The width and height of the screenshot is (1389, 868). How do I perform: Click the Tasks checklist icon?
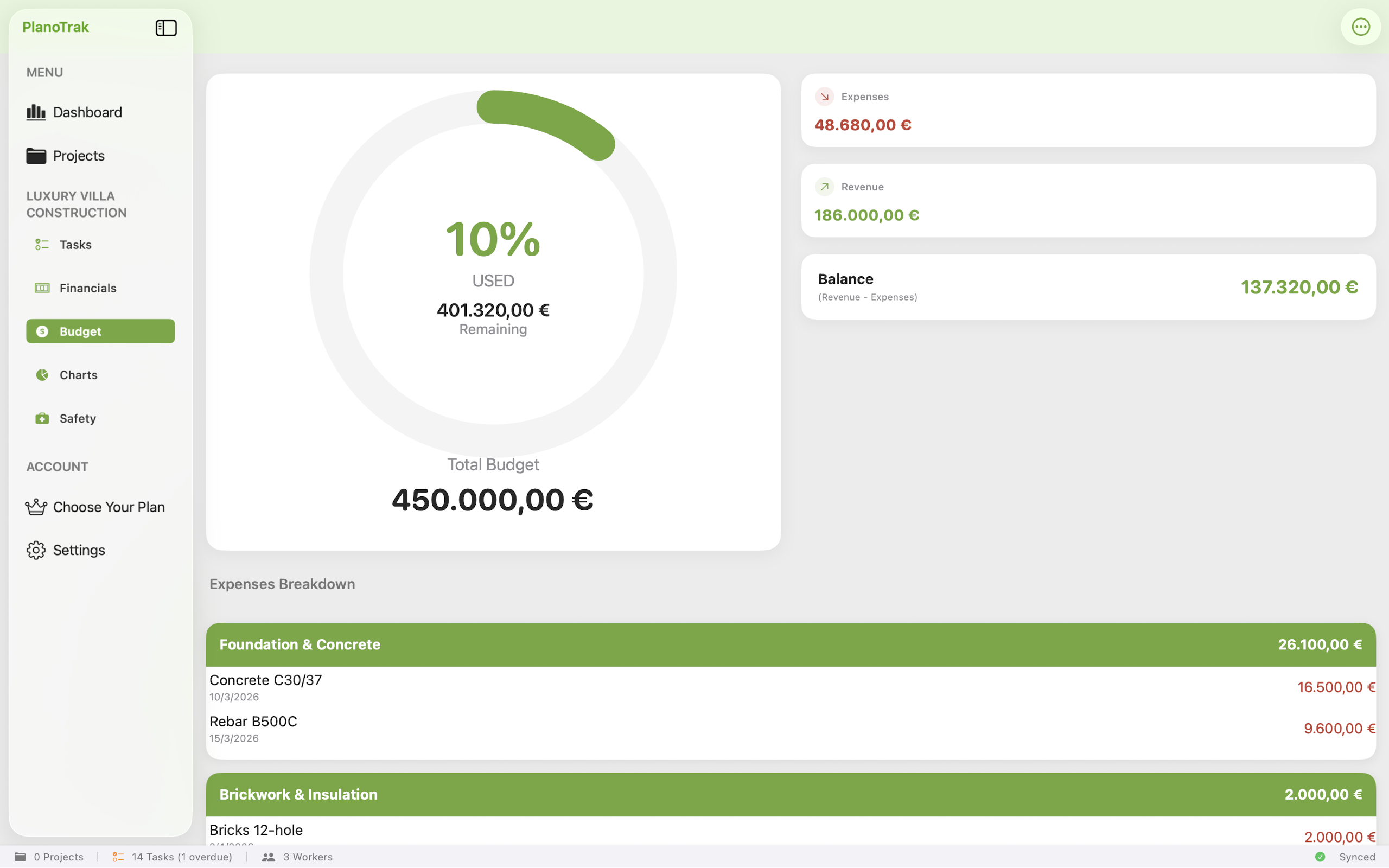[42, 245]
